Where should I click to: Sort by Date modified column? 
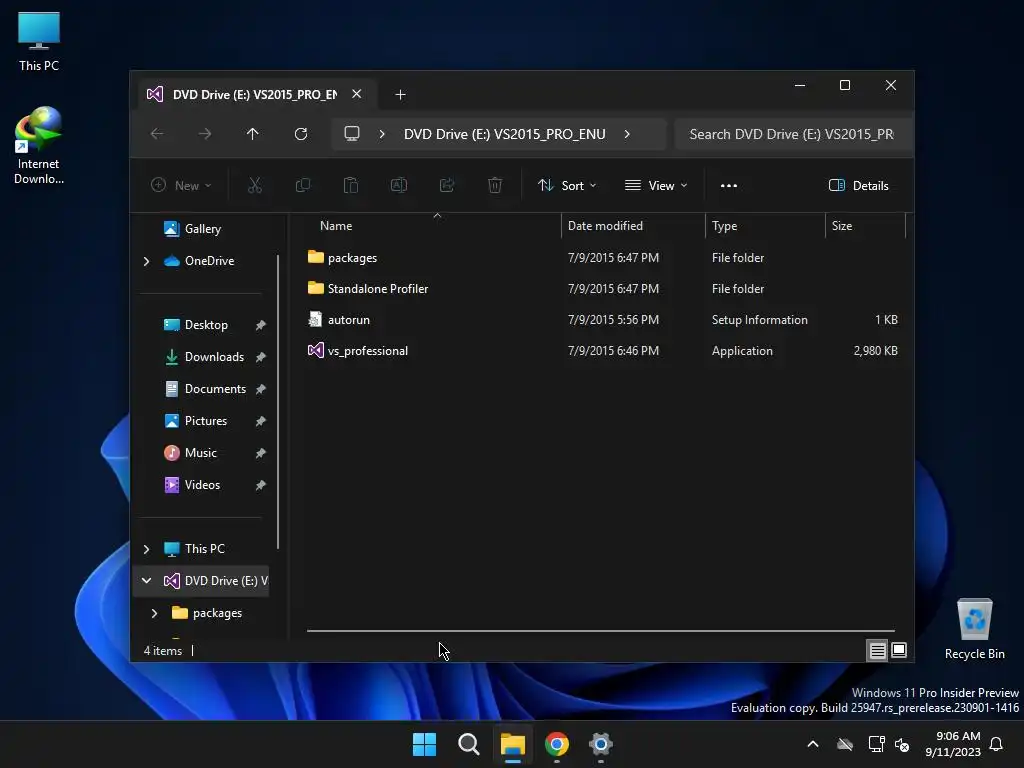point(605,226)
